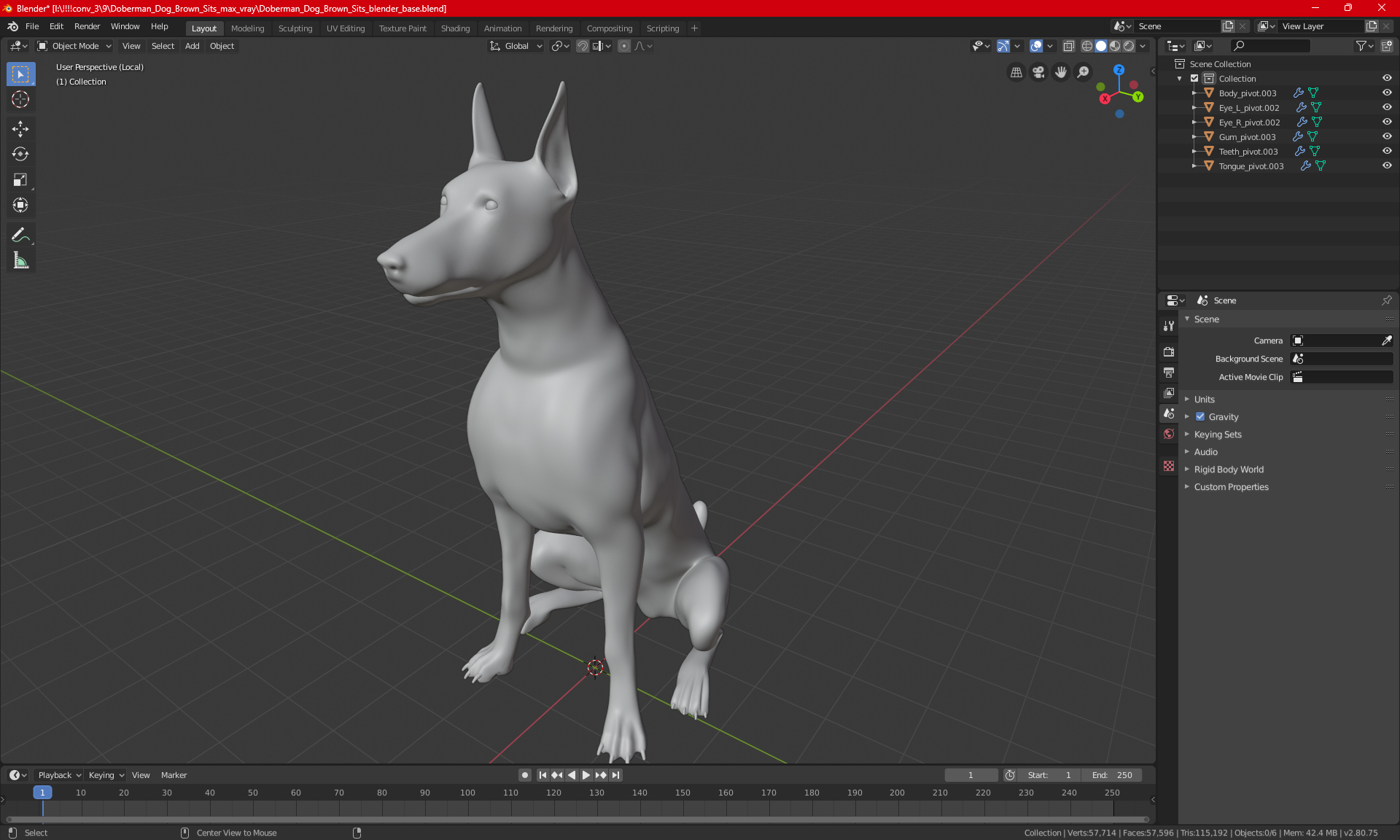1400x840 pixels.
Task: Hide Tongue_pivot.003 in the outliner
Action: 1387,166
